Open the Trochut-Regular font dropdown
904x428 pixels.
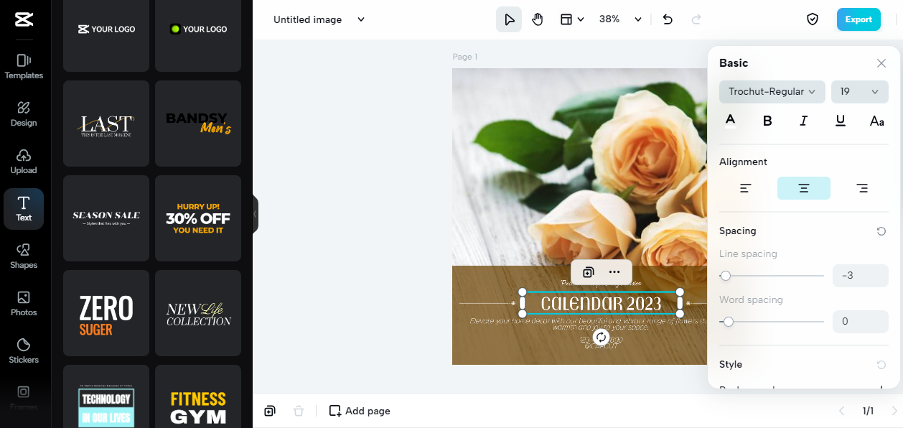[x=772, y=92]
